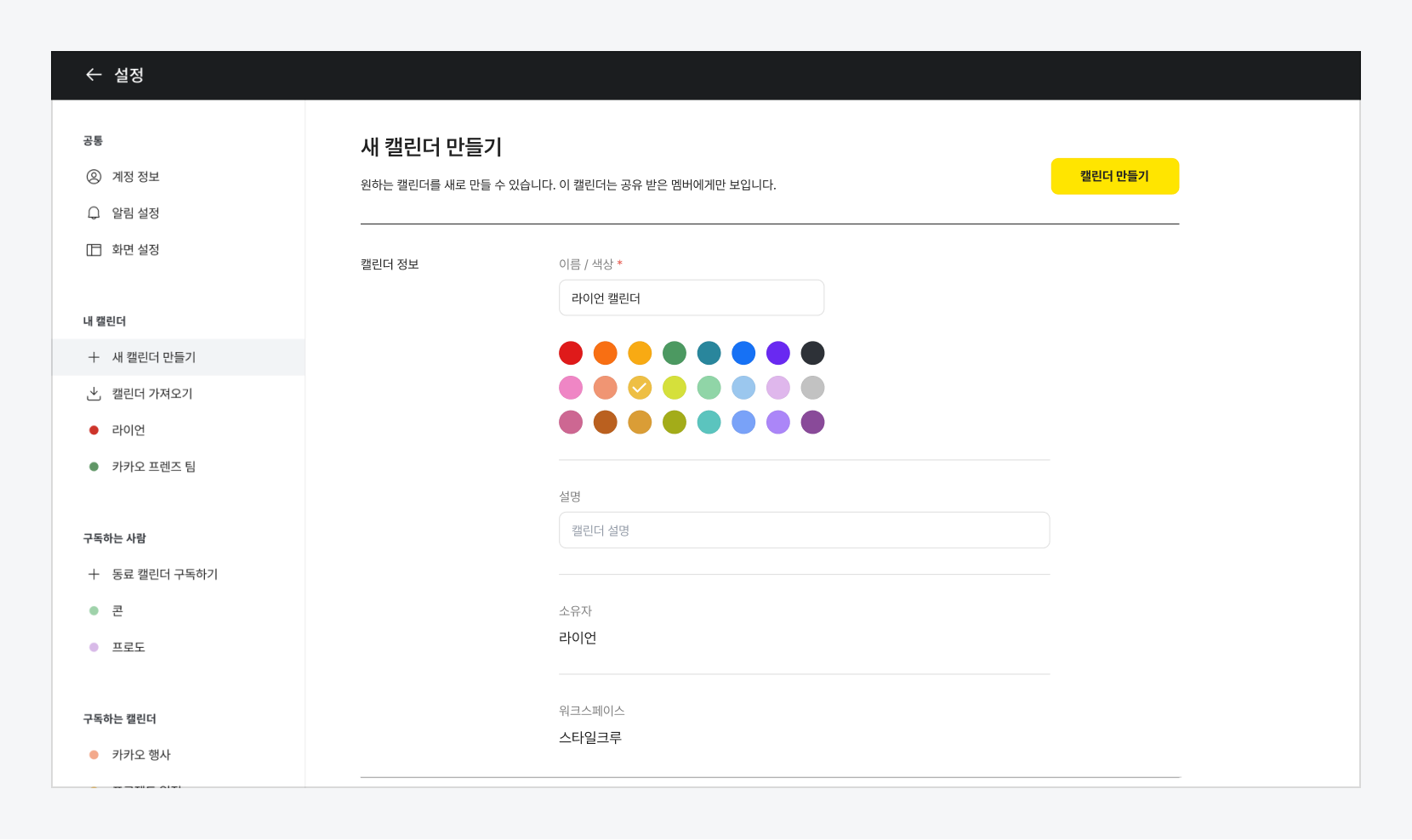Screen dimensions: 1412x840
Task: Open the 카카오 프렌즈 팀 calendar settings
Action: tap(153, 467)
